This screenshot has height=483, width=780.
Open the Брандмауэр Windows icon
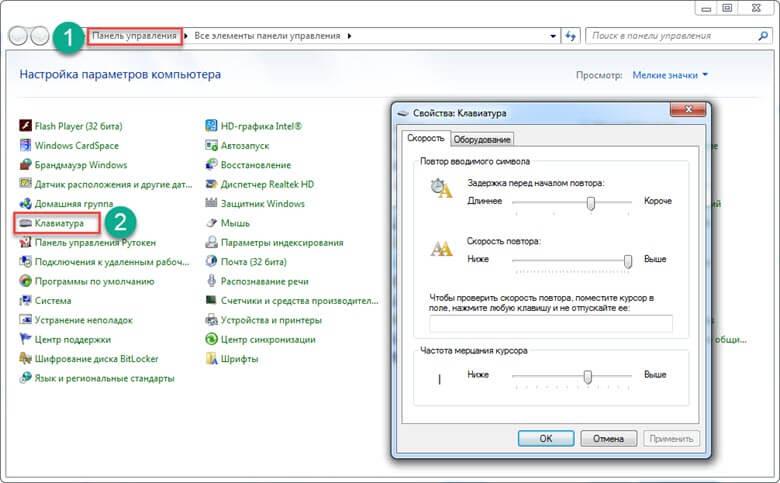point(25,165)
